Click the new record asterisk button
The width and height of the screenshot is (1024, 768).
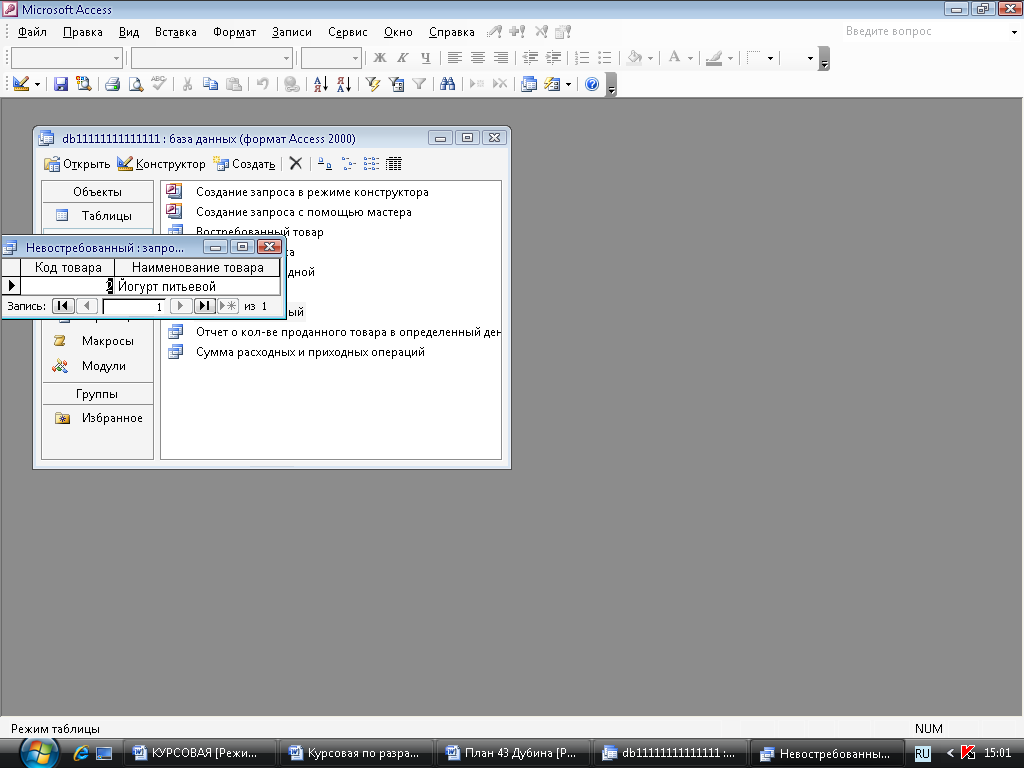pos(228,306)
